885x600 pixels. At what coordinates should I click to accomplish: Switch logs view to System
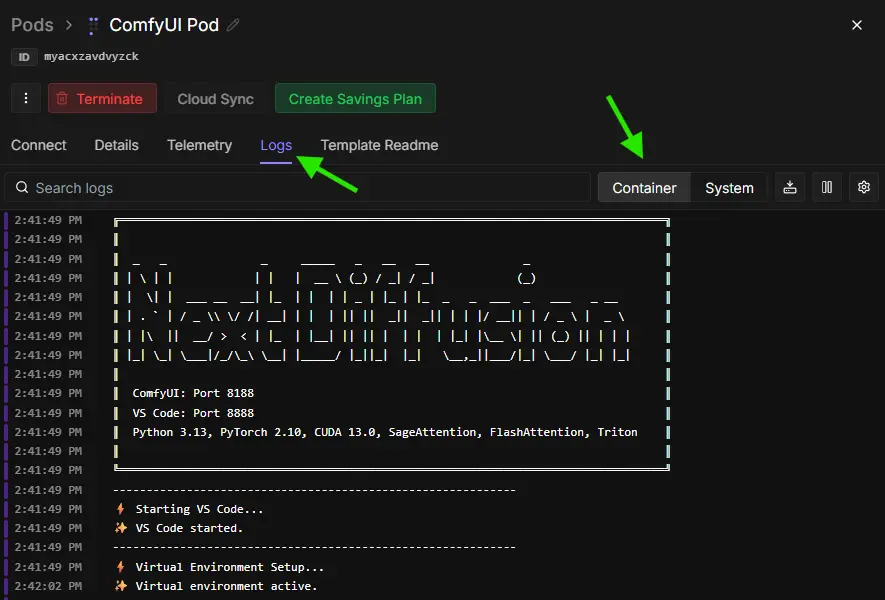pyautogui.click(x=729, y=188)
